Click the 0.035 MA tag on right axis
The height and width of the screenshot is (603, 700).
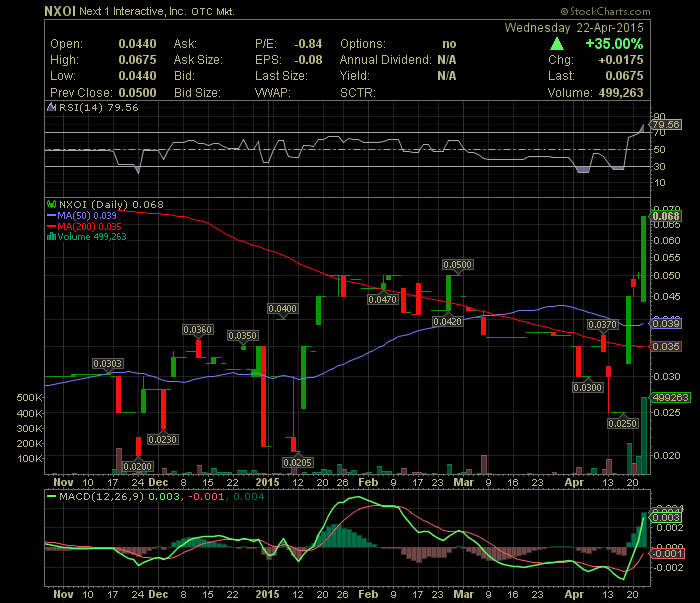pyautogui.click(x=666, y=346)
